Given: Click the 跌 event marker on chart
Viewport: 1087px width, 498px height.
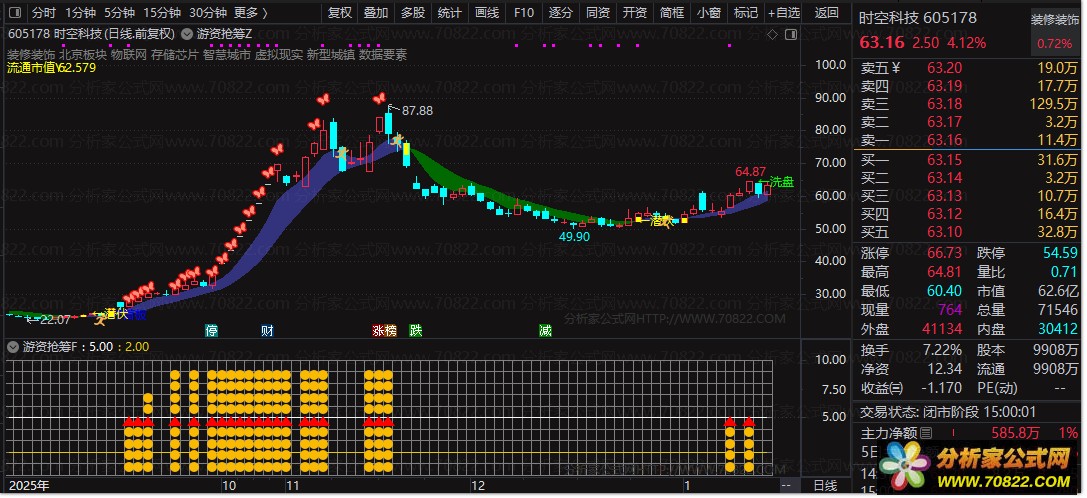Looking at the screenshot, I should pyautogui.click(x=415, y=331).
